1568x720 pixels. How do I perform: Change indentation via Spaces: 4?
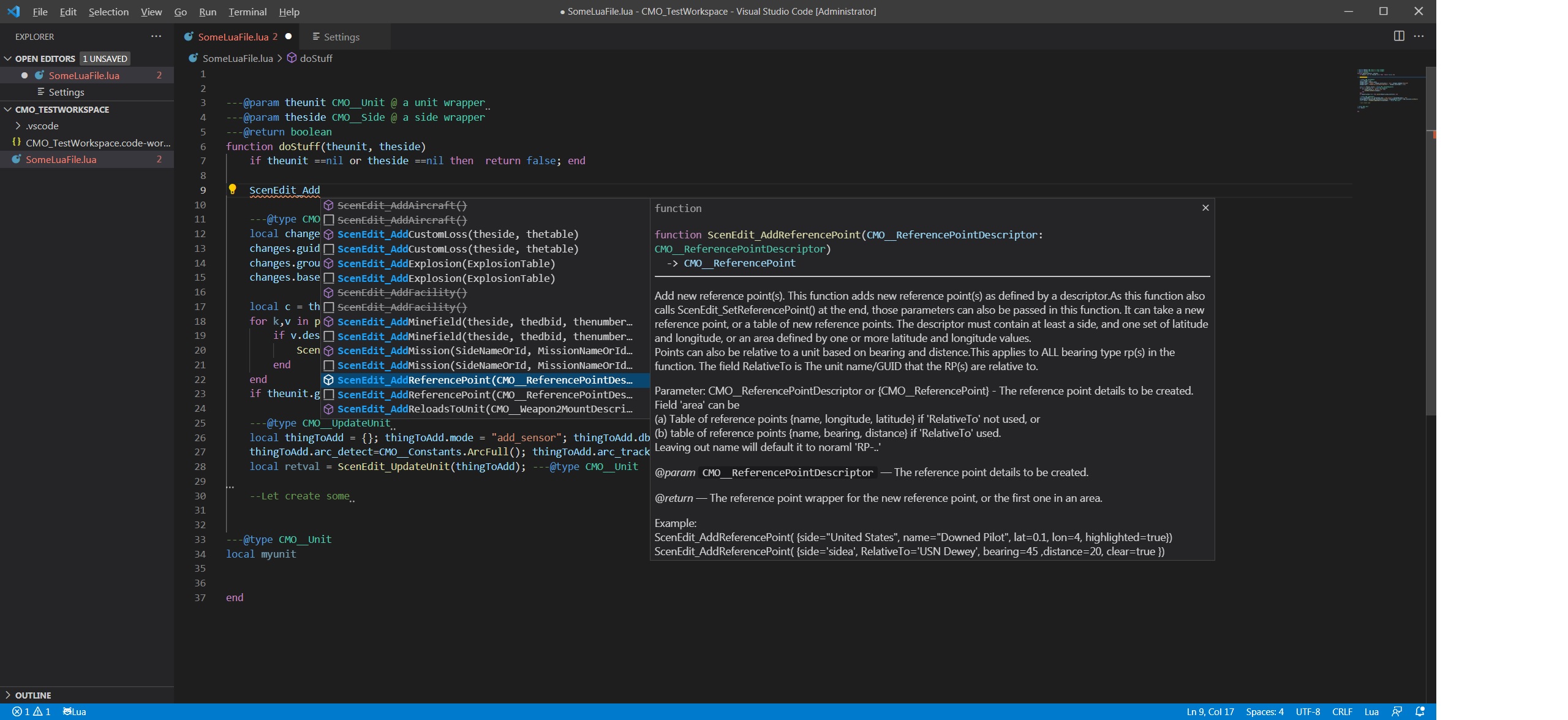[1265, 711]
